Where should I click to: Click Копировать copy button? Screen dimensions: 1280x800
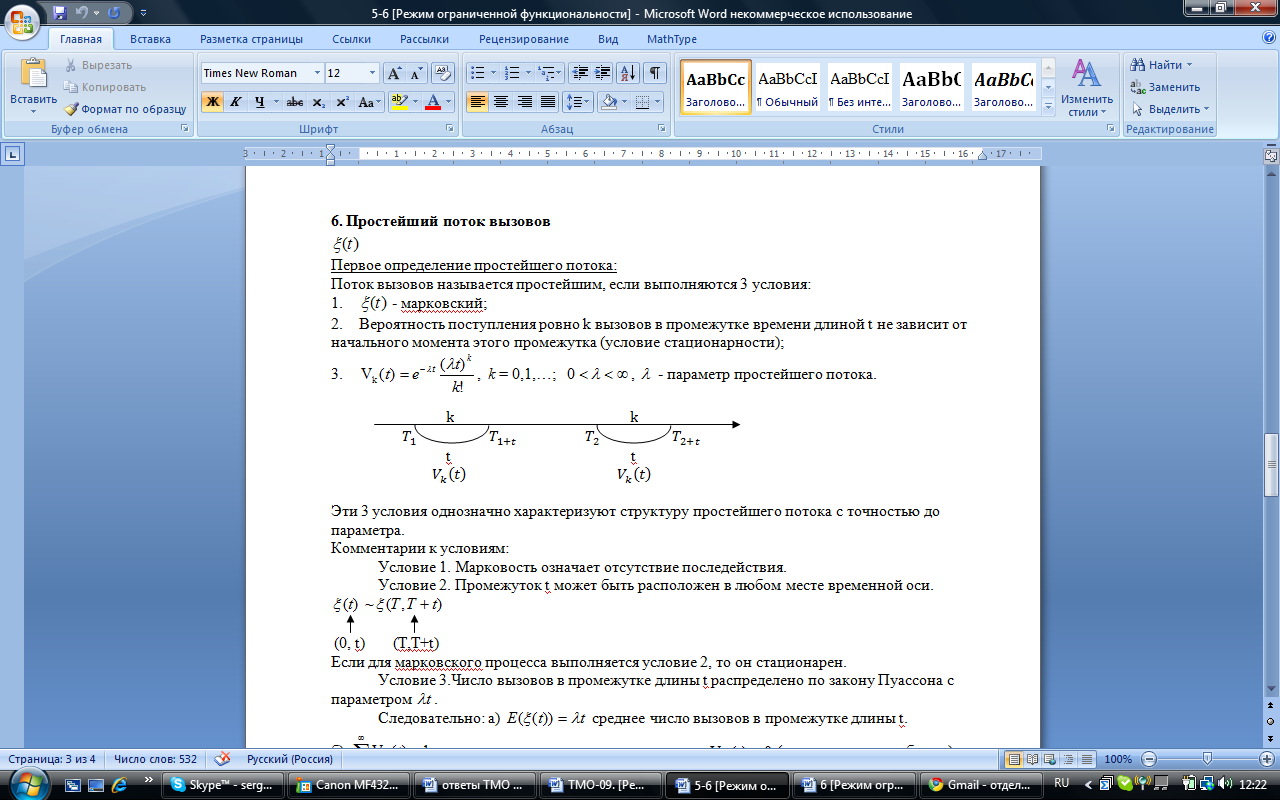click(x=105, y=87)
